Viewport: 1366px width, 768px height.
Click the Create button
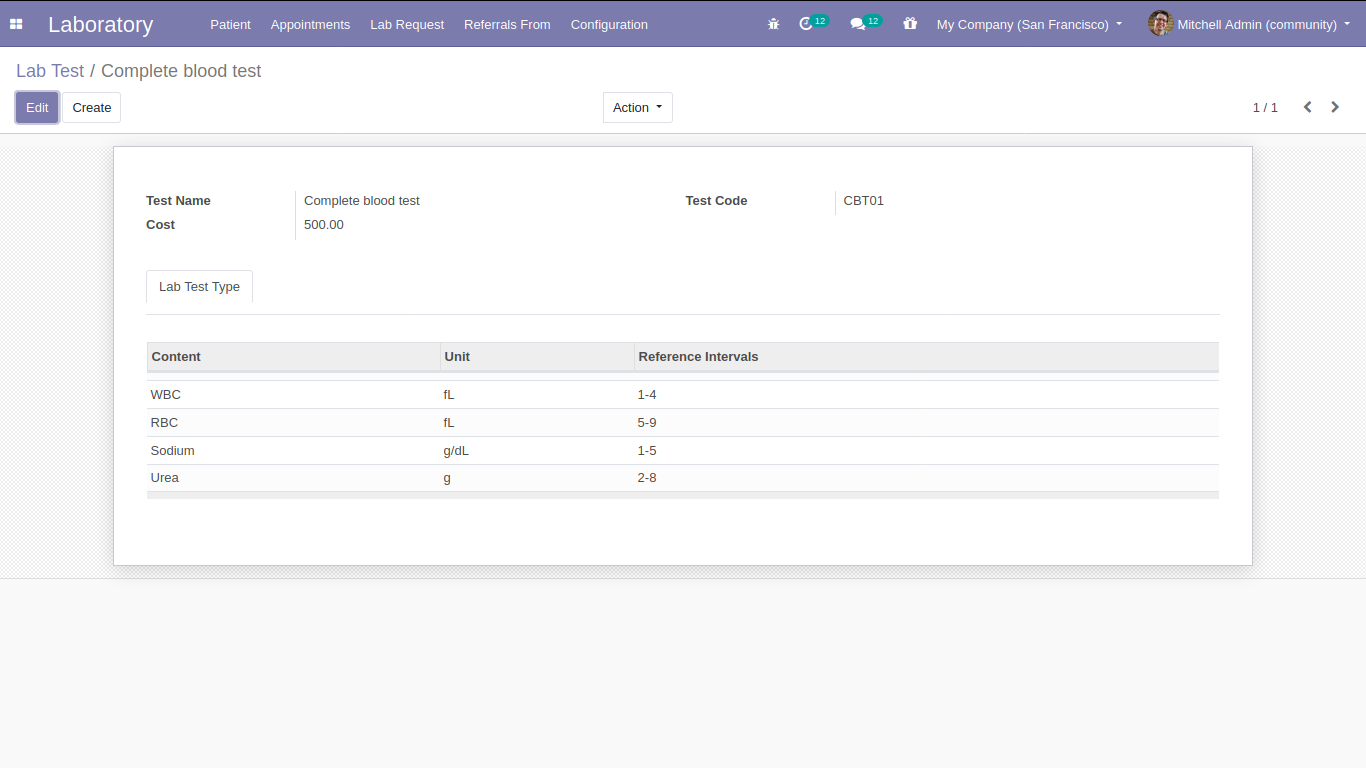(x=91, y=107)
